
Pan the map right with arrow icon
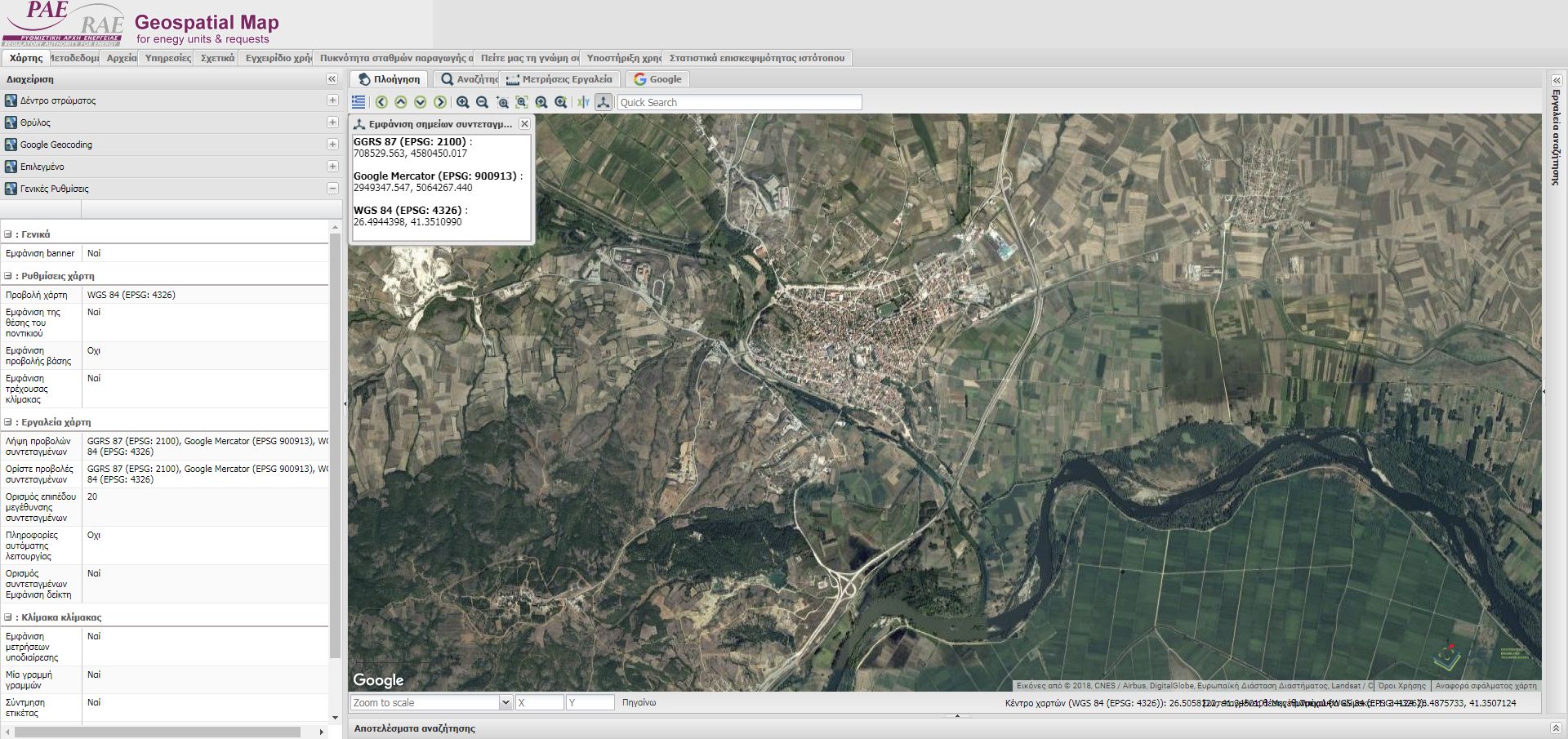440,102
